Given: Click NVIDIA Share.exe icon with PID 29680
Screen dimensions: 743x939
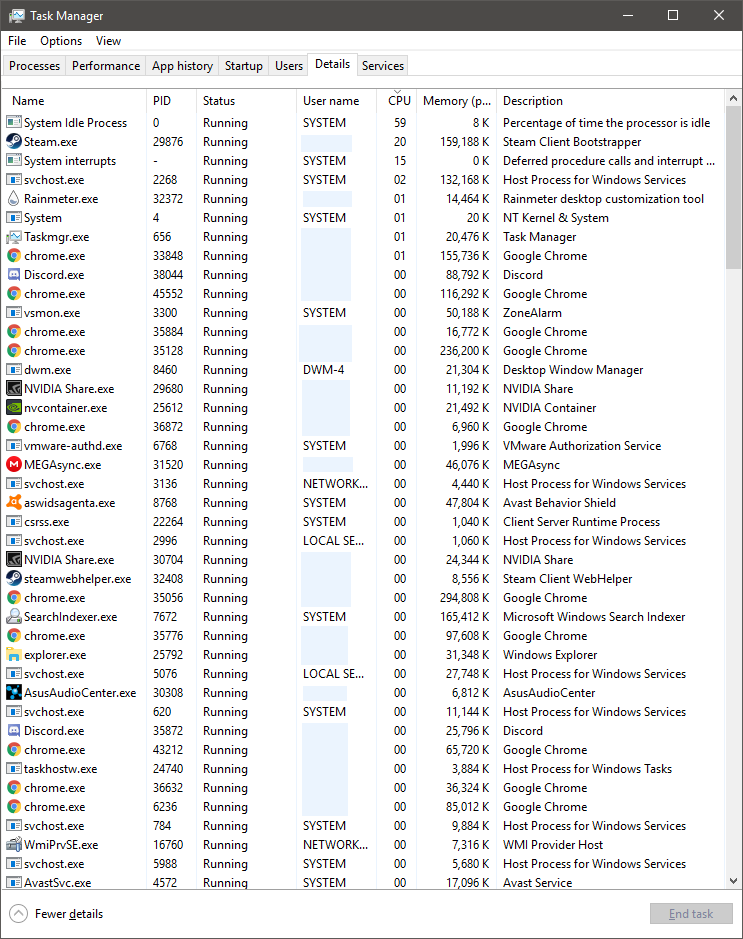Looking at the screenshot, I should [x=14, y=389].
